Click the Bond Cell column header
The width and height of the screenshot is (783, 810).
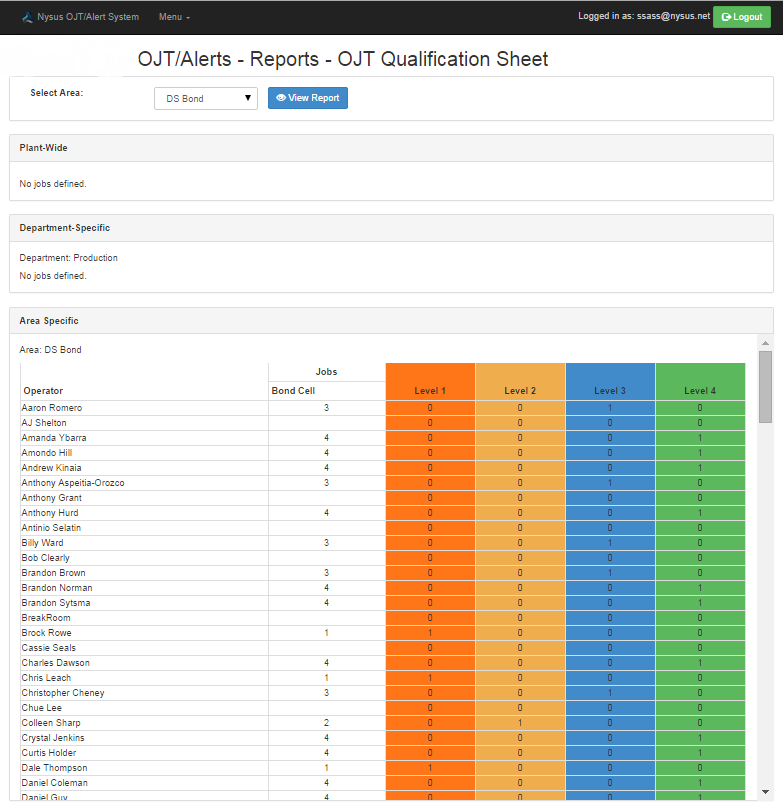coord(293,391)
